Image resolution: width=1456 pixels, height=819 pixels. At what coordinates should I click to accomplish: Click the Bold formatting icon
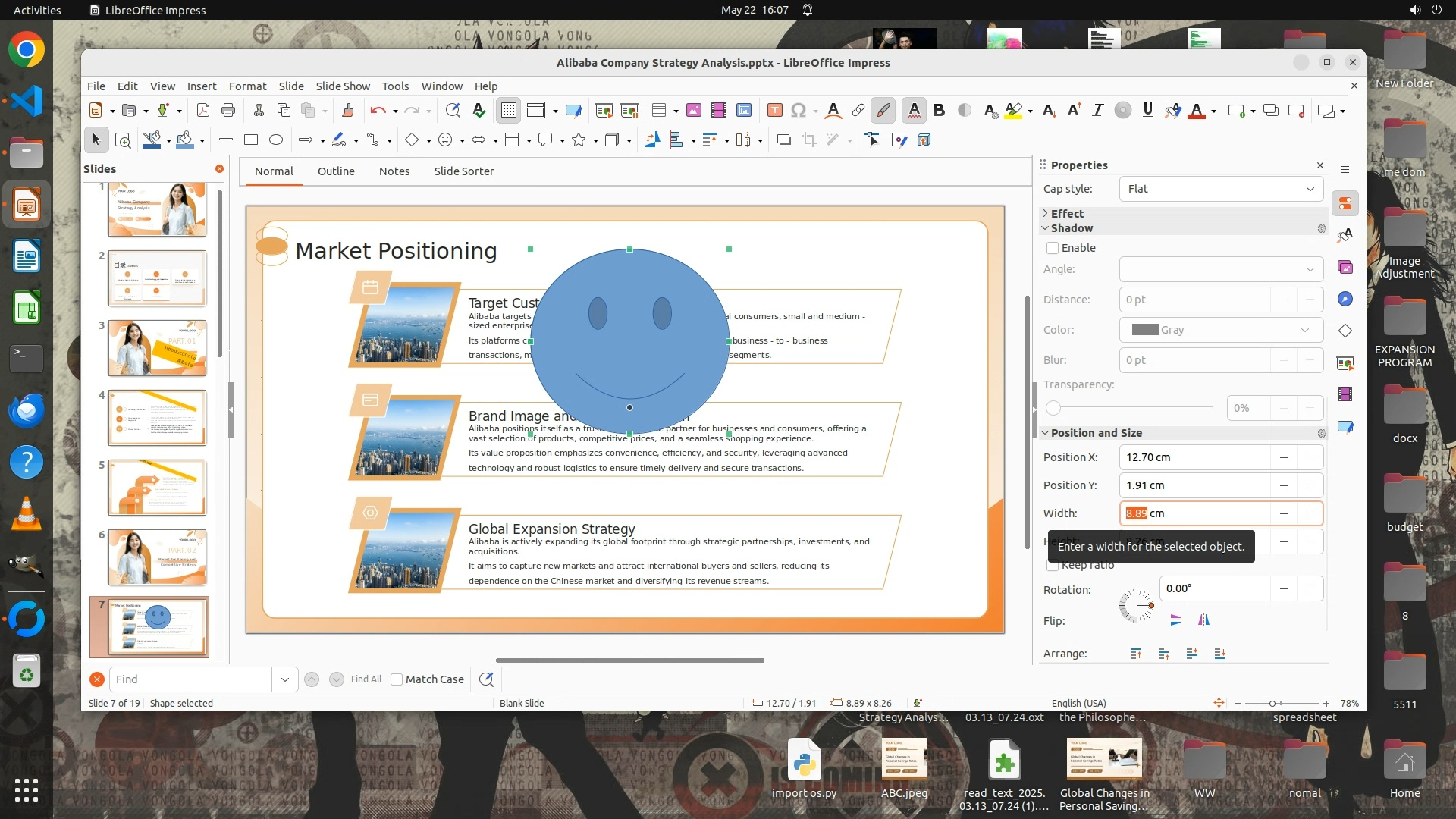click(x=939, y=111)
